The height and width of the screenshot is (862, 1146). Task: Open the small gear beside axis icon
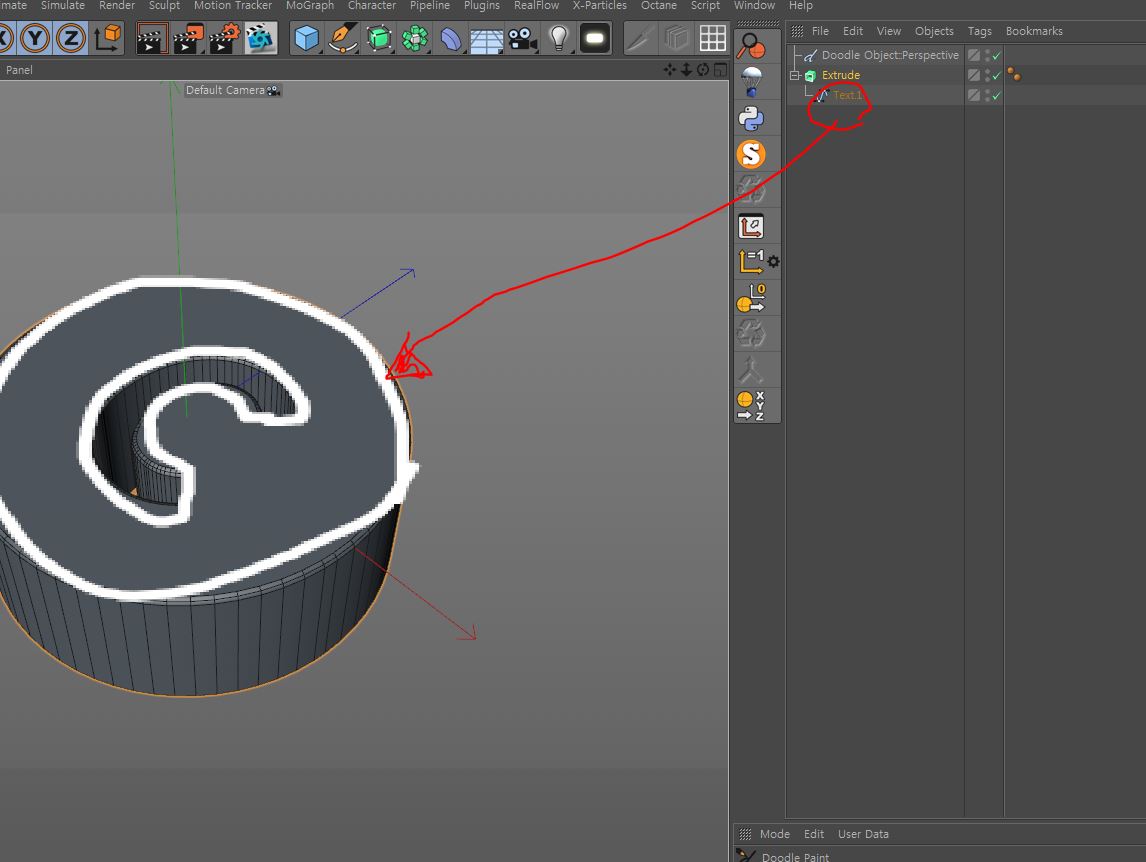(773, 262)
